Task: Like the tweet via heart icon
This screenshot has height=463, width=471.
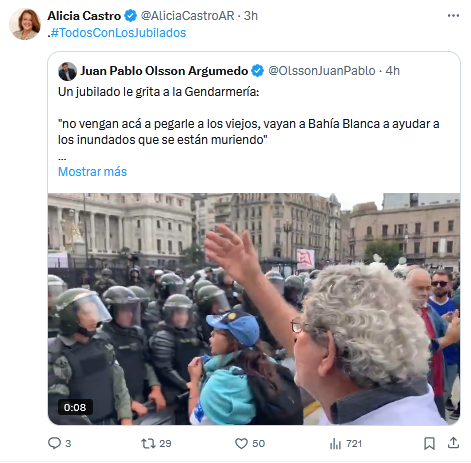Action: pos(241,444)
